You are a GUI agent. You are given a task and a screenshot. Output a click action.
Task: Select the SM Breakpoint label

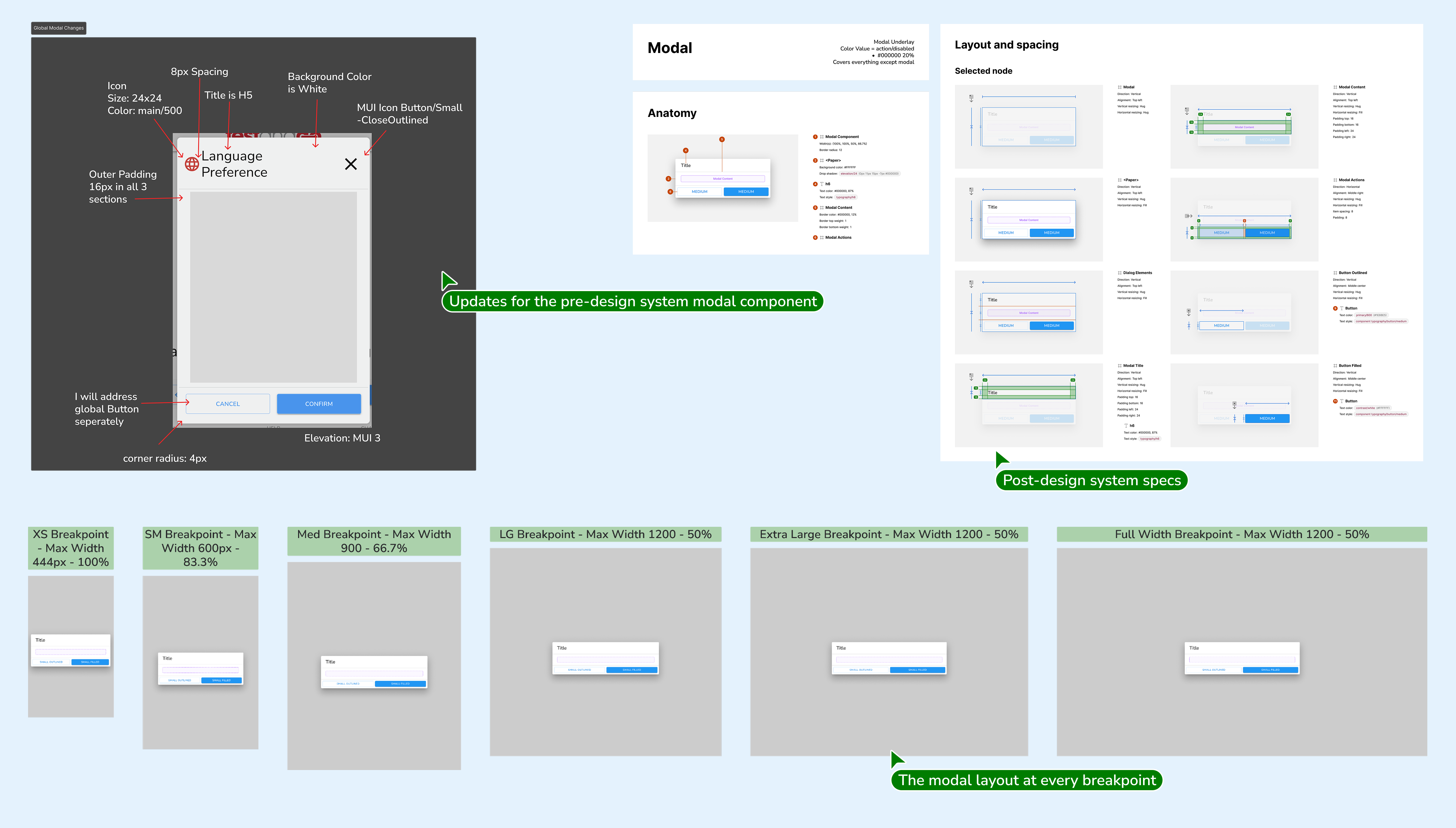(x=200, y=548)
